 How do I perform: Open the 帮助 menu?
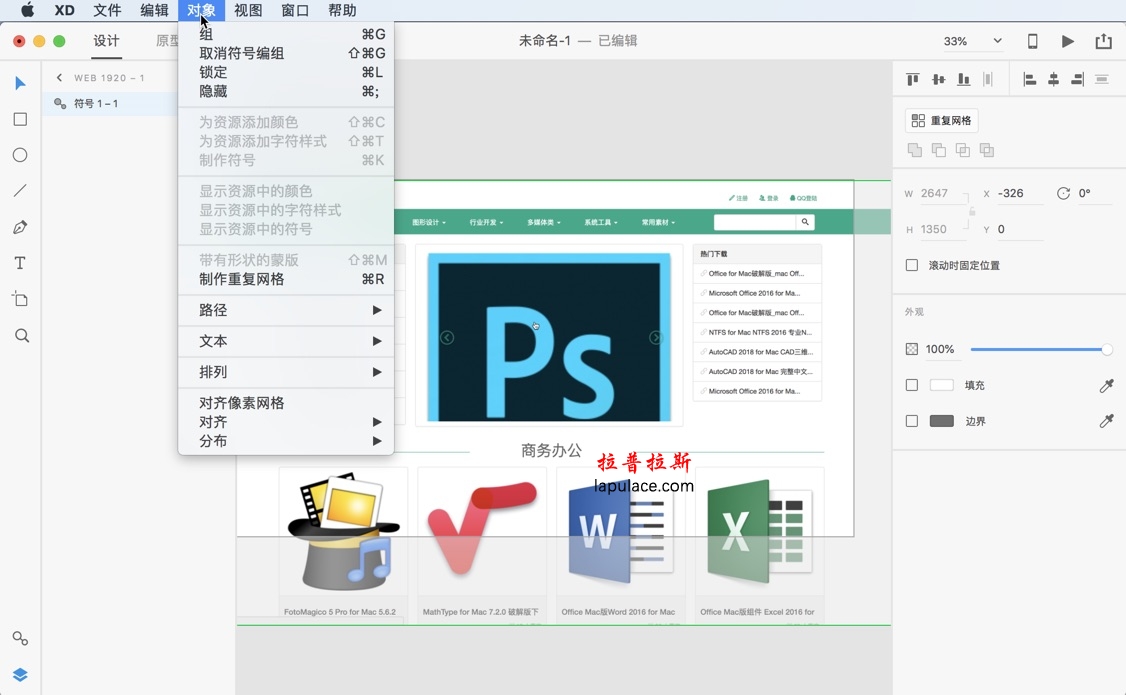343,10
